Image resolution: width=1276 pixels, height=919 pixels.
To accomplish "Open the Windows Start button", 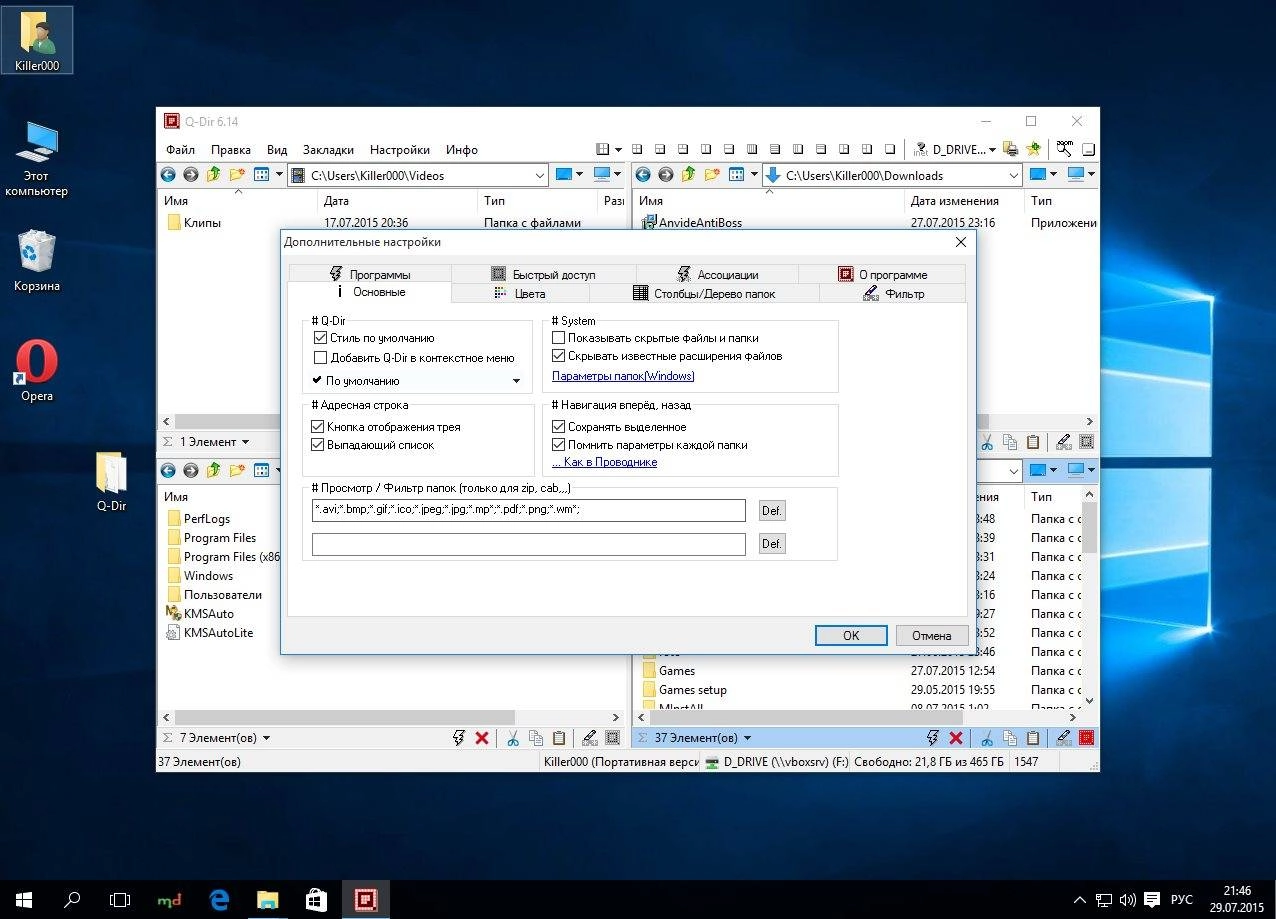I will [23, 900].
